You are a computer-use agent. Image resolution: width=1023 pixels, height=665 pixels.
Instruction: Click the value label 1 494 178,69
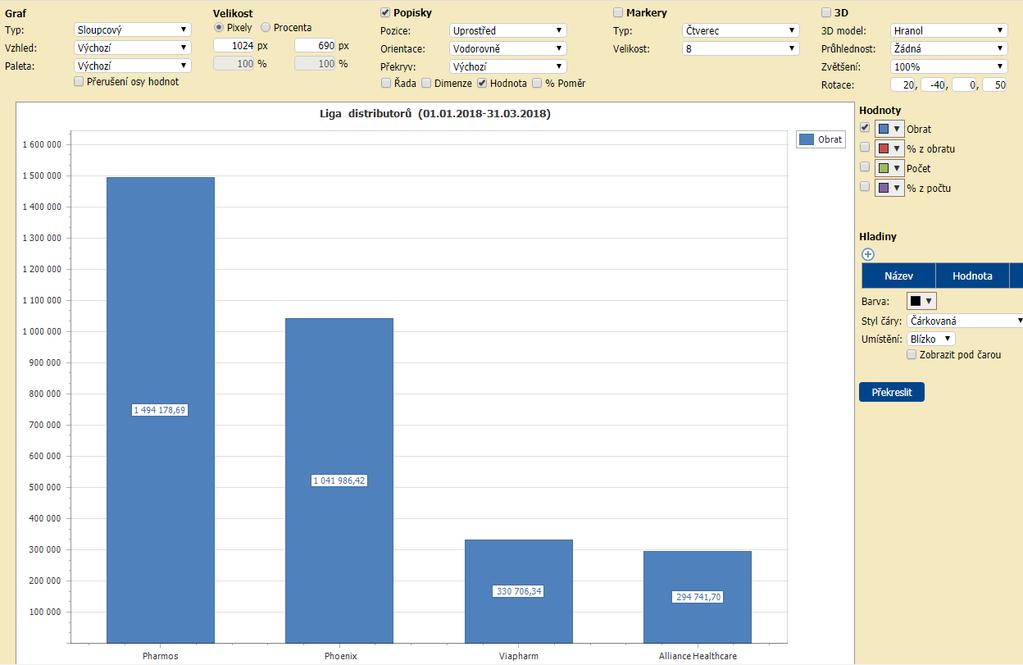coord(160,410)
